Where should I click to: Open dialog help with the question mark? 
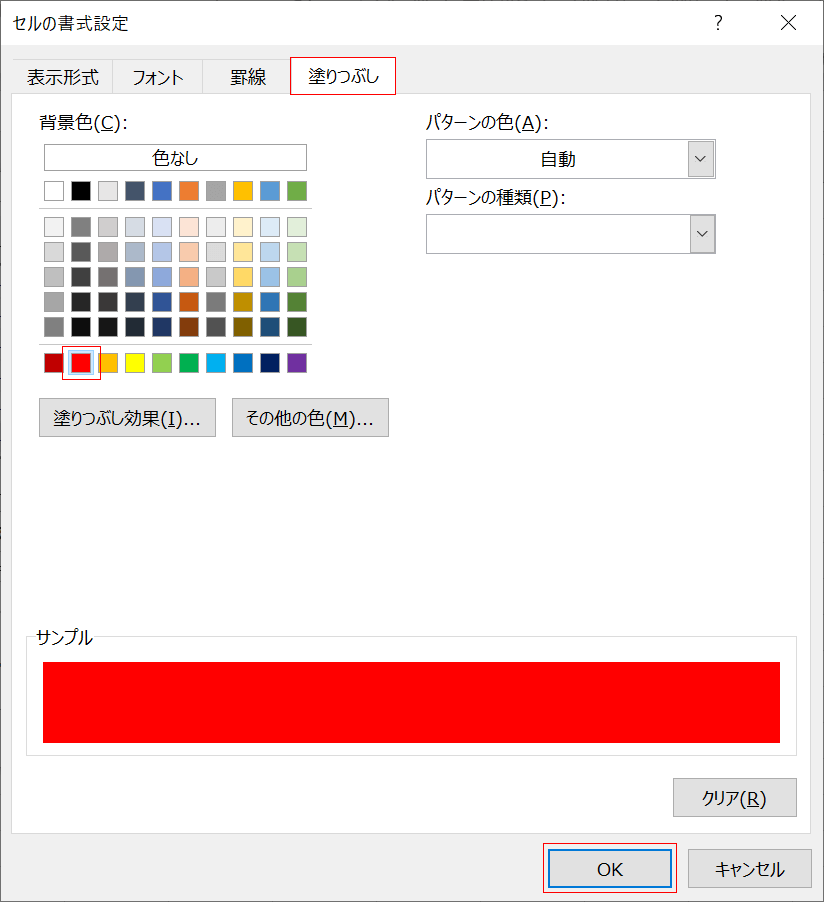pyautogui.click(x=718, y=22)
